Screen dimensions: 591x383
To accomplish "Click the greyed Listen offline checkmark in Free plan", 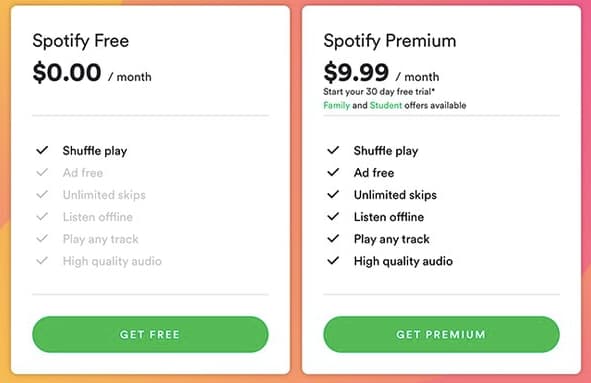I will 42,216.
